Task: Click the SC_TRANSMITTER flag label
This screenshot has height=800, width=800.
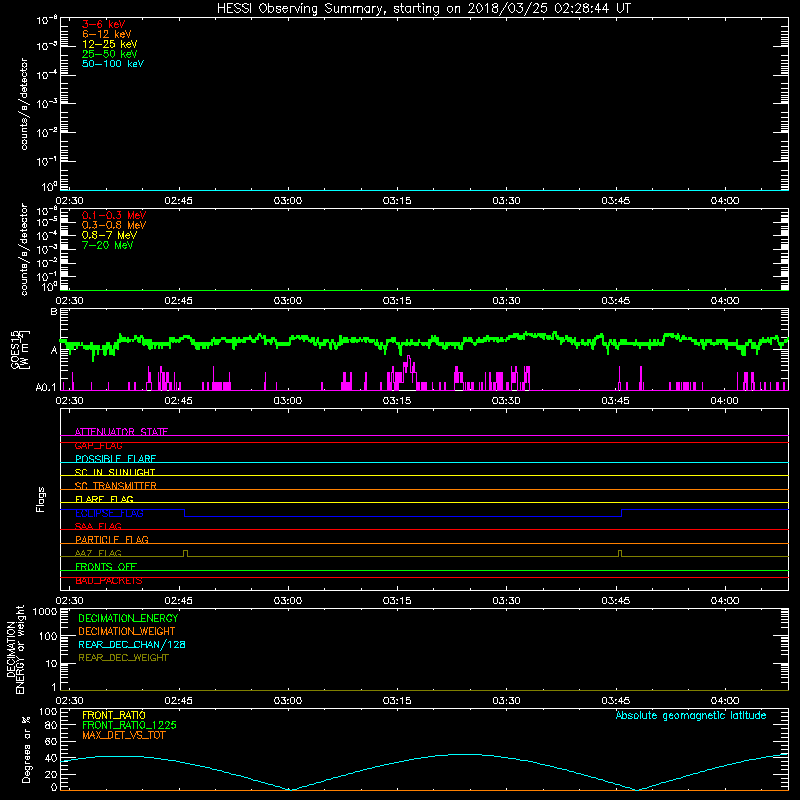Action: pos(115,485)
